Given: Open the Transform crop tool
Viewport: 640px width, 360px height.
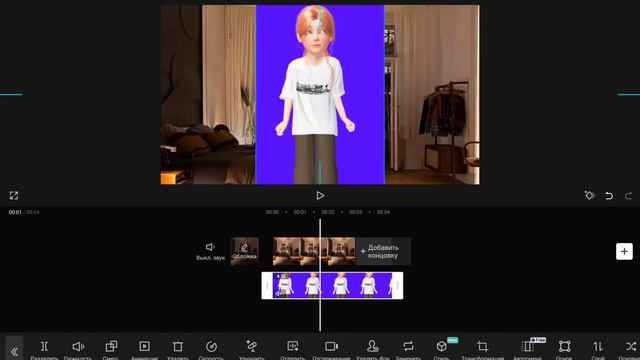Looking at the screenshot, I should tap(482, 349).
